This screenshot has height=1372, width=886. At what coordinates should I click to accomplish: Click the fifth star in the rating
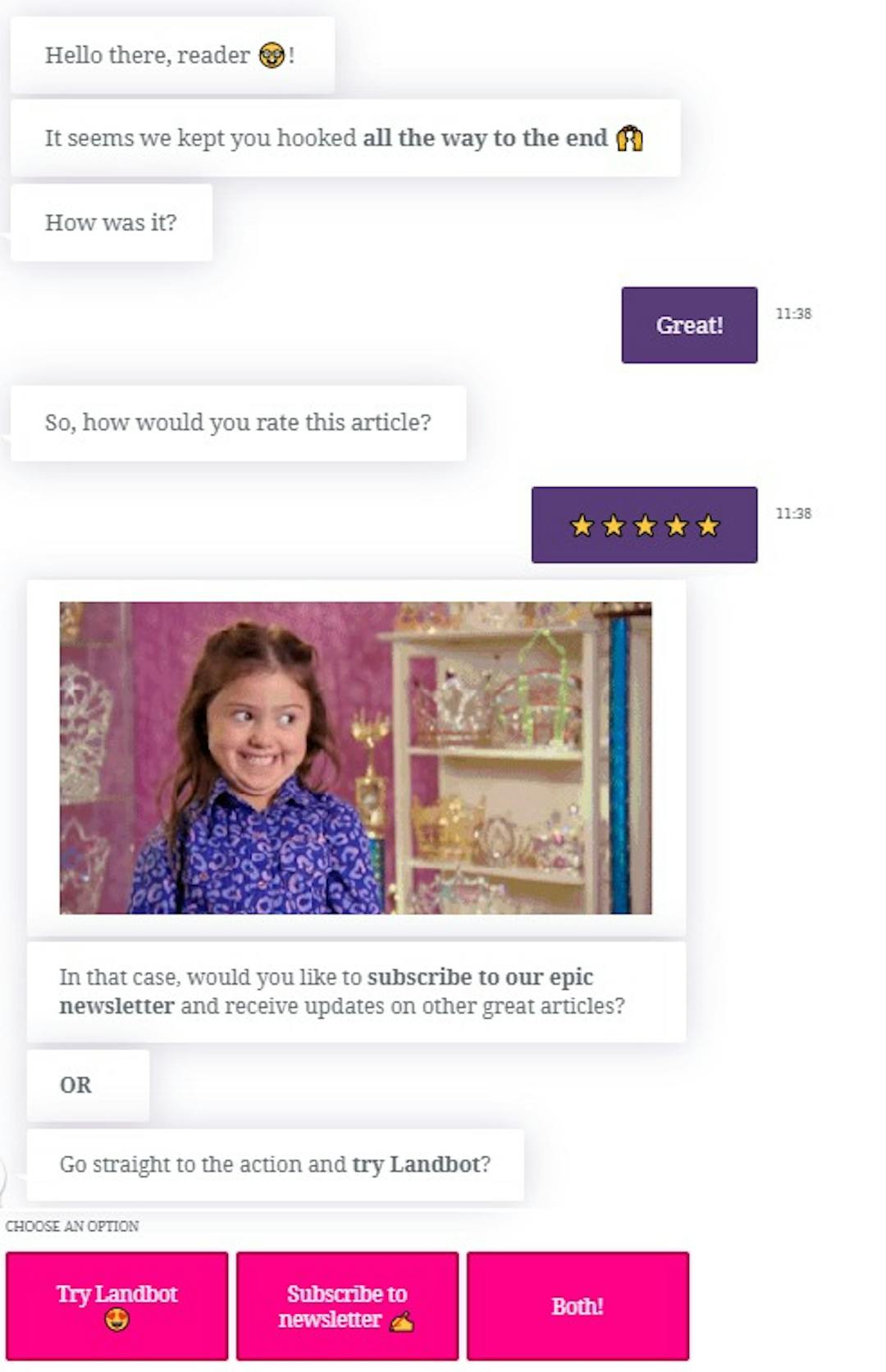708,526
